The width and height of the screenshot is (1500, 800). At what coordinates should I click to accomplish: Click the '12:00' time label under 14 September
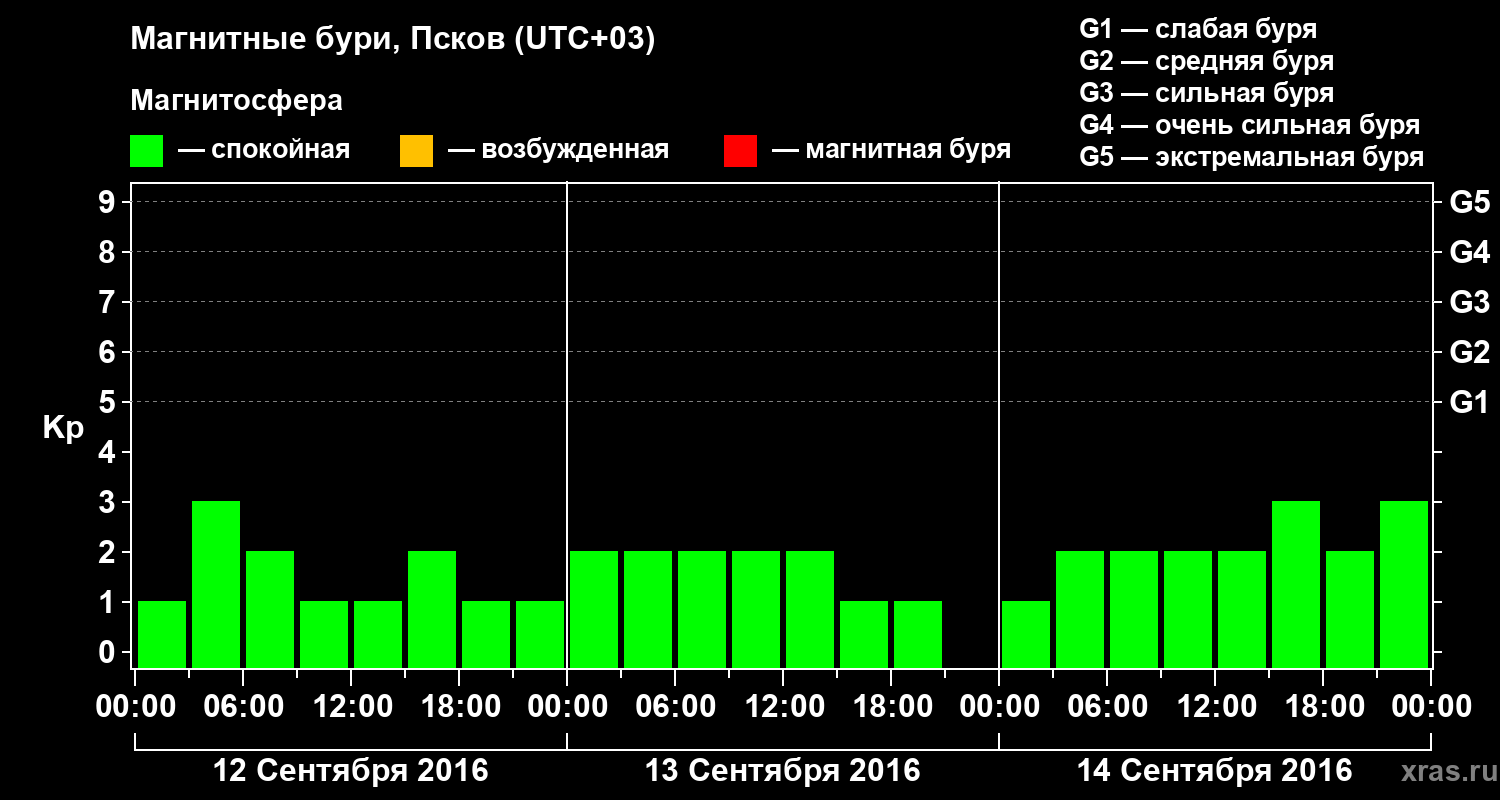coord(1215,708)
